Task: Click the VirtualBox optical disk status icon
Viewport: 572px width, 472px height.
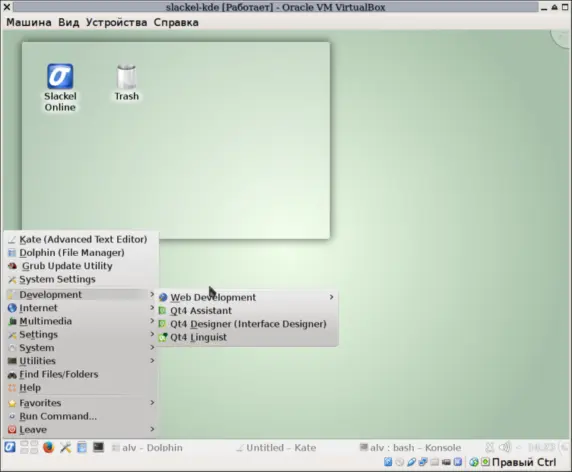Action: [399, 462]
